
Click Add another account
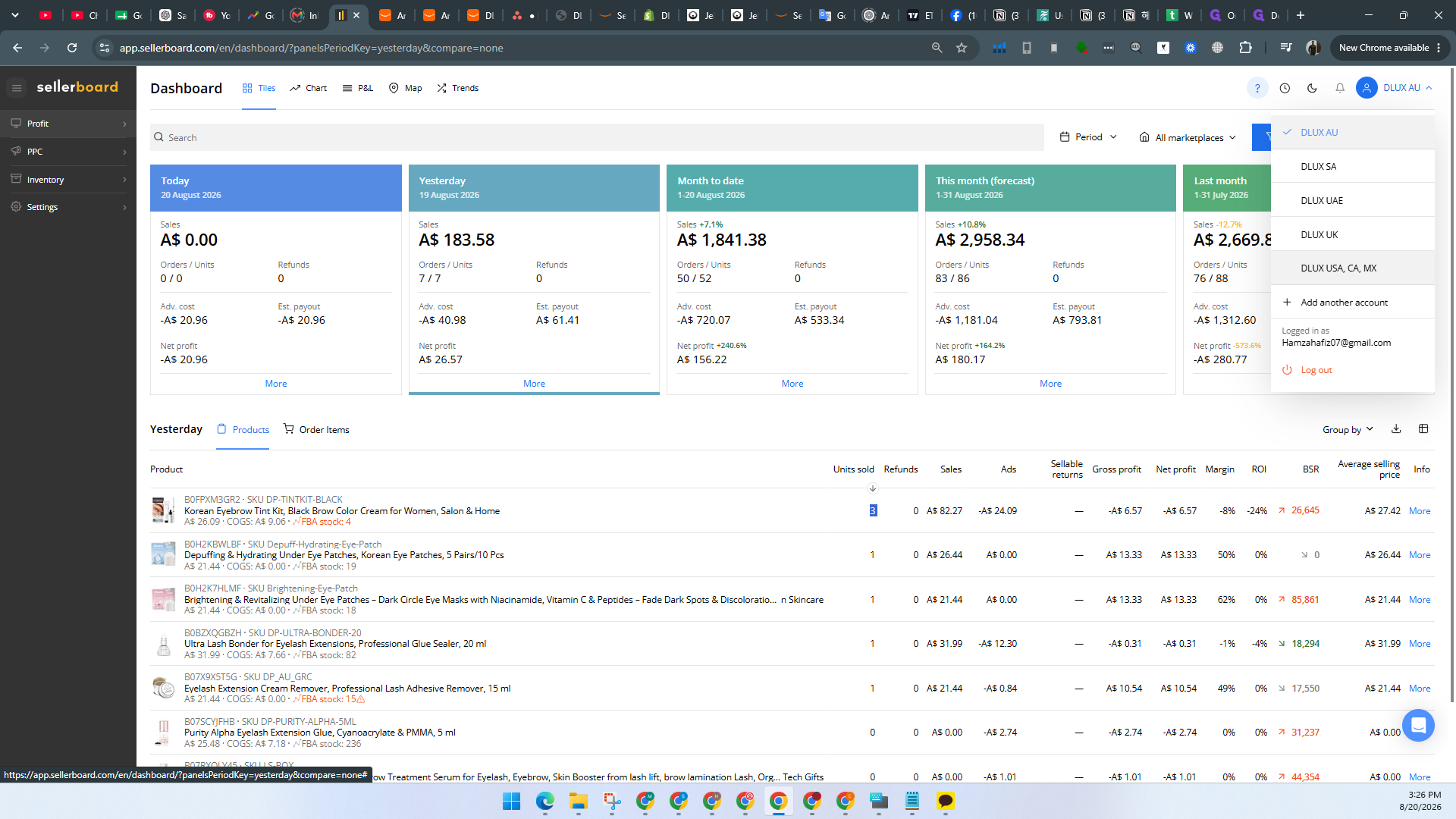1352,302
